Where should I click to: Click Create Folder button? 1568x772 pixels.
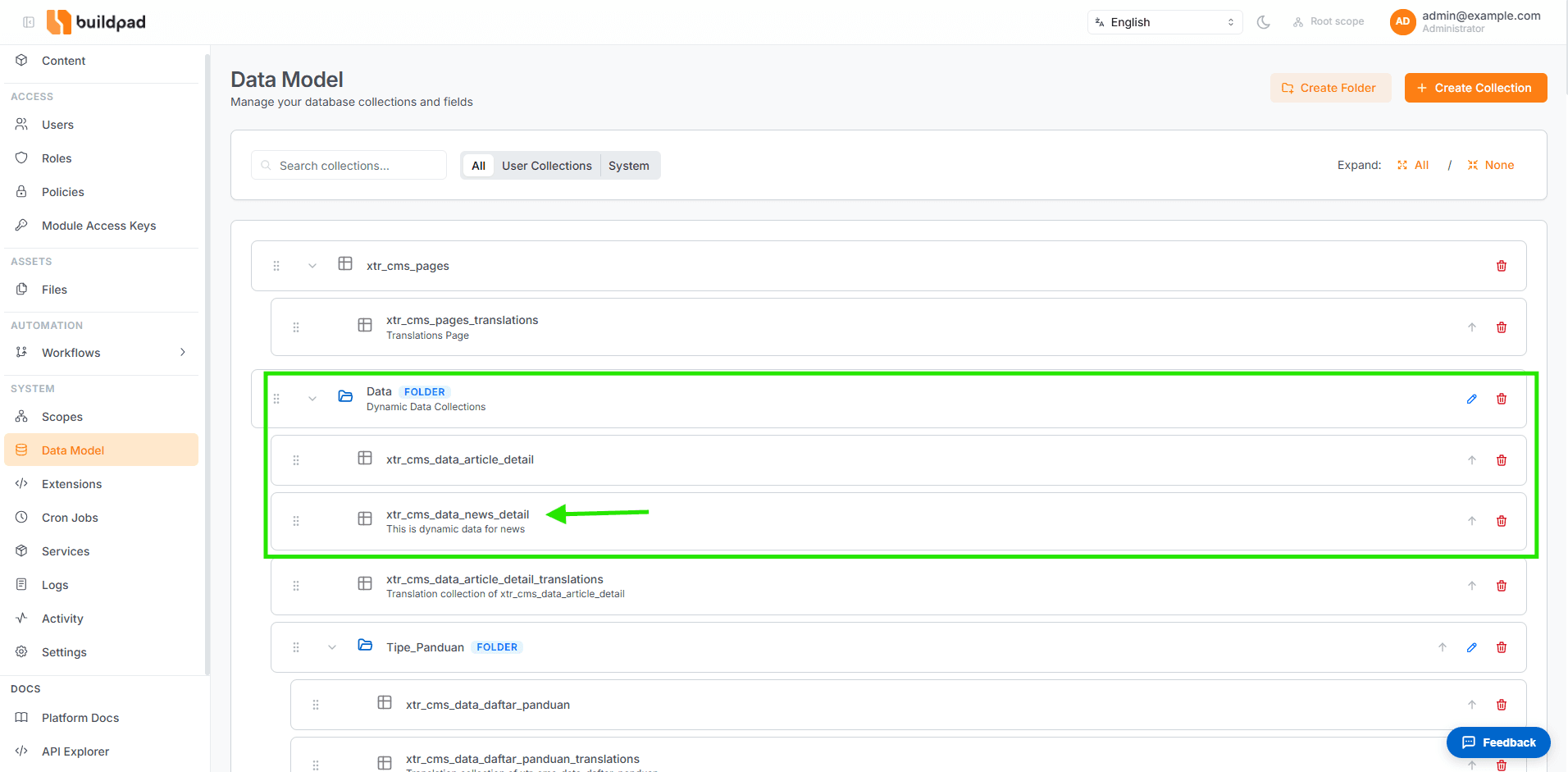pyautogui.click(x=1330, y=88)
